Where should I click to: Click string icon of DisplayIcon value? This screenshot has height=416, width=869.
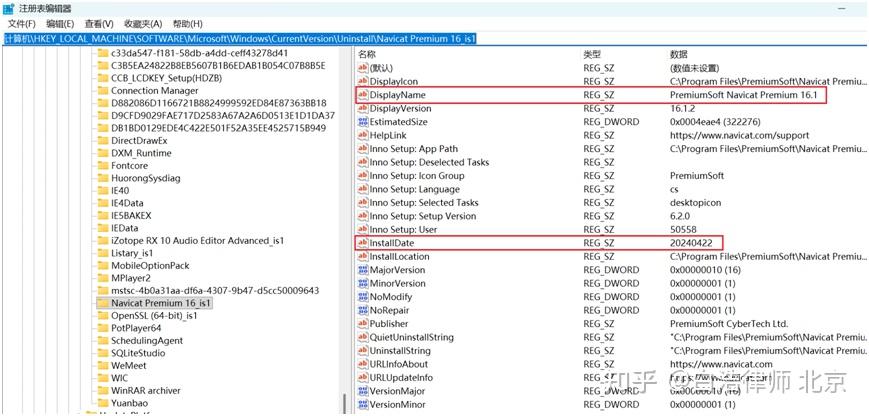[363, 81]
